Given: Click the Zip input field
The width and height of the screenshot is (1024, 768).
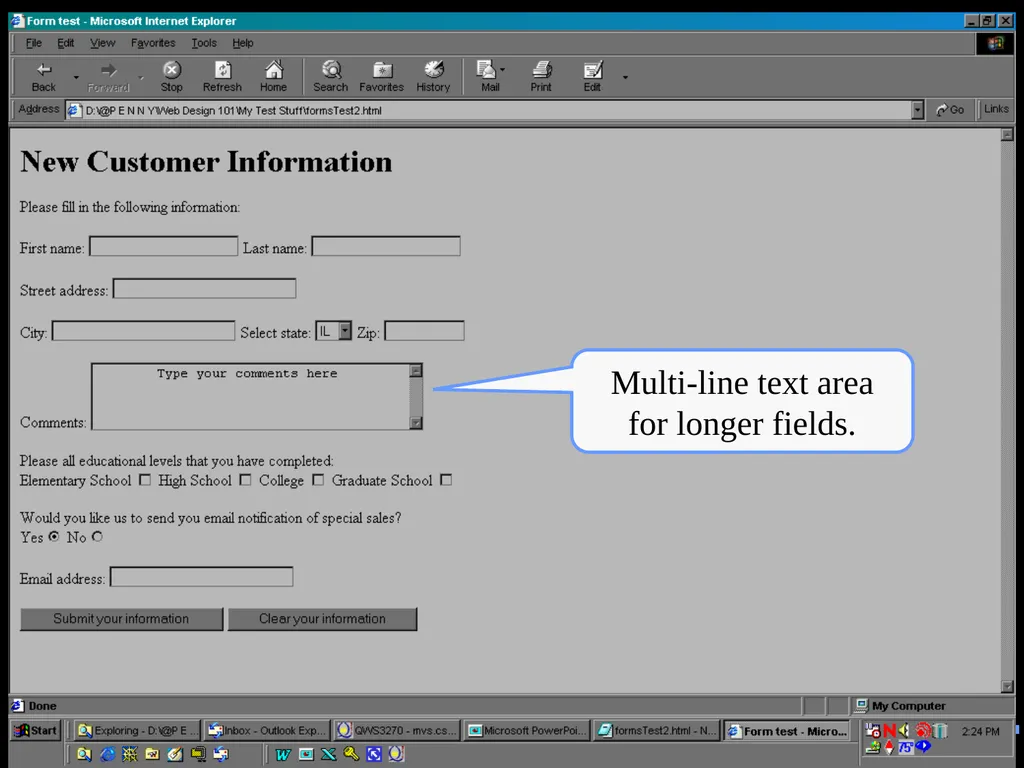Looking at the screenshot, I should point(424,330).
